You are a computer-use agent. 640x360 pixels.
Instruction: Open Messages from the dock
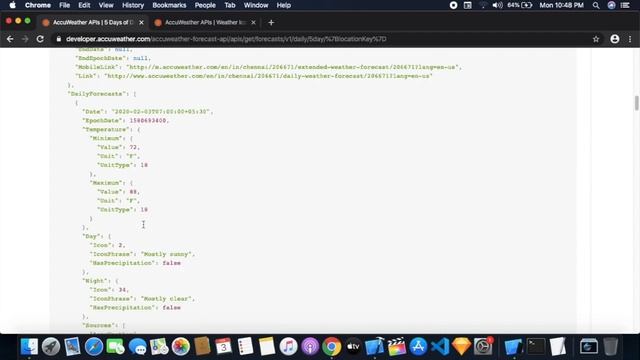point(137,347)
